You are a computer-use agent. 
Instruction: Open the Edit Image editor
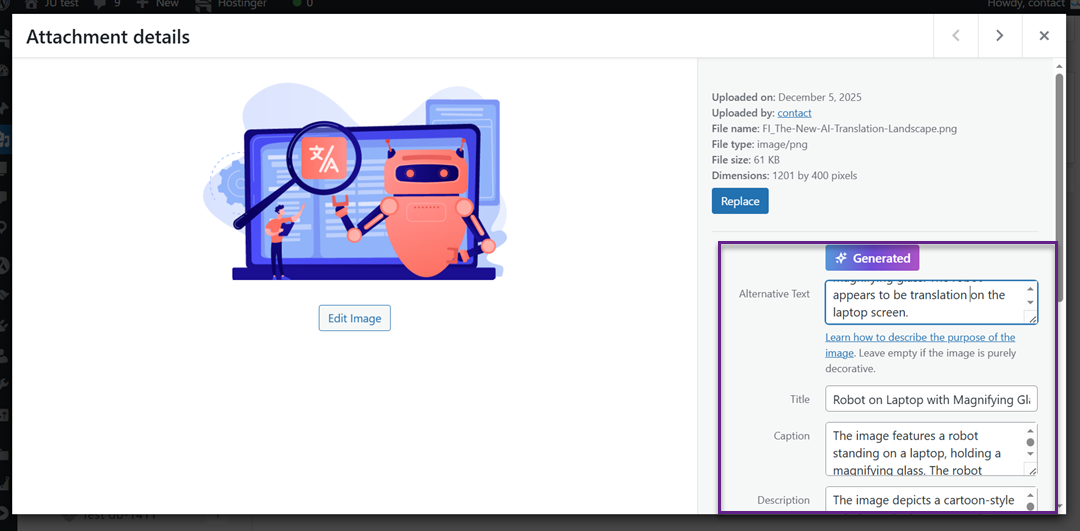[x=354, y=318]
